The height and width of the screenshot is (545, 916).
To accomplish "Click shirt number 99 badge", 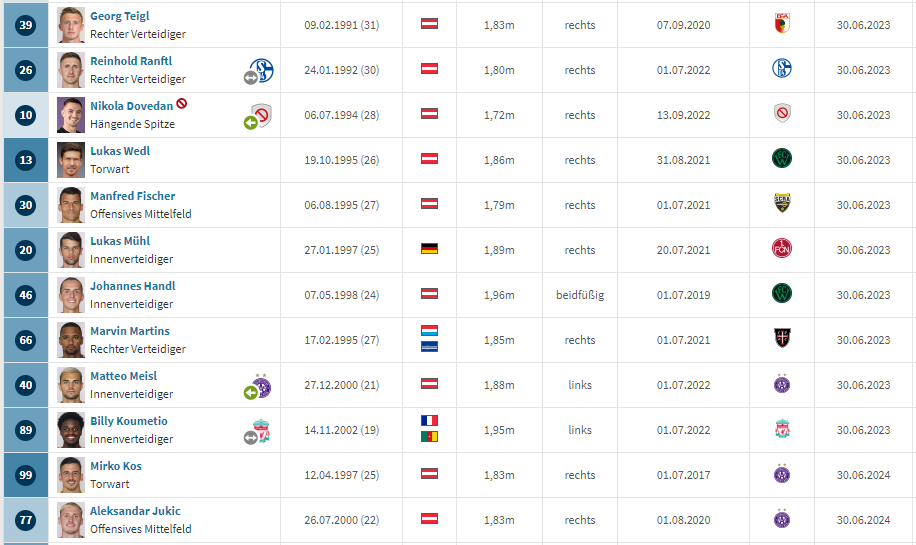I will click(x=26, y=475).
